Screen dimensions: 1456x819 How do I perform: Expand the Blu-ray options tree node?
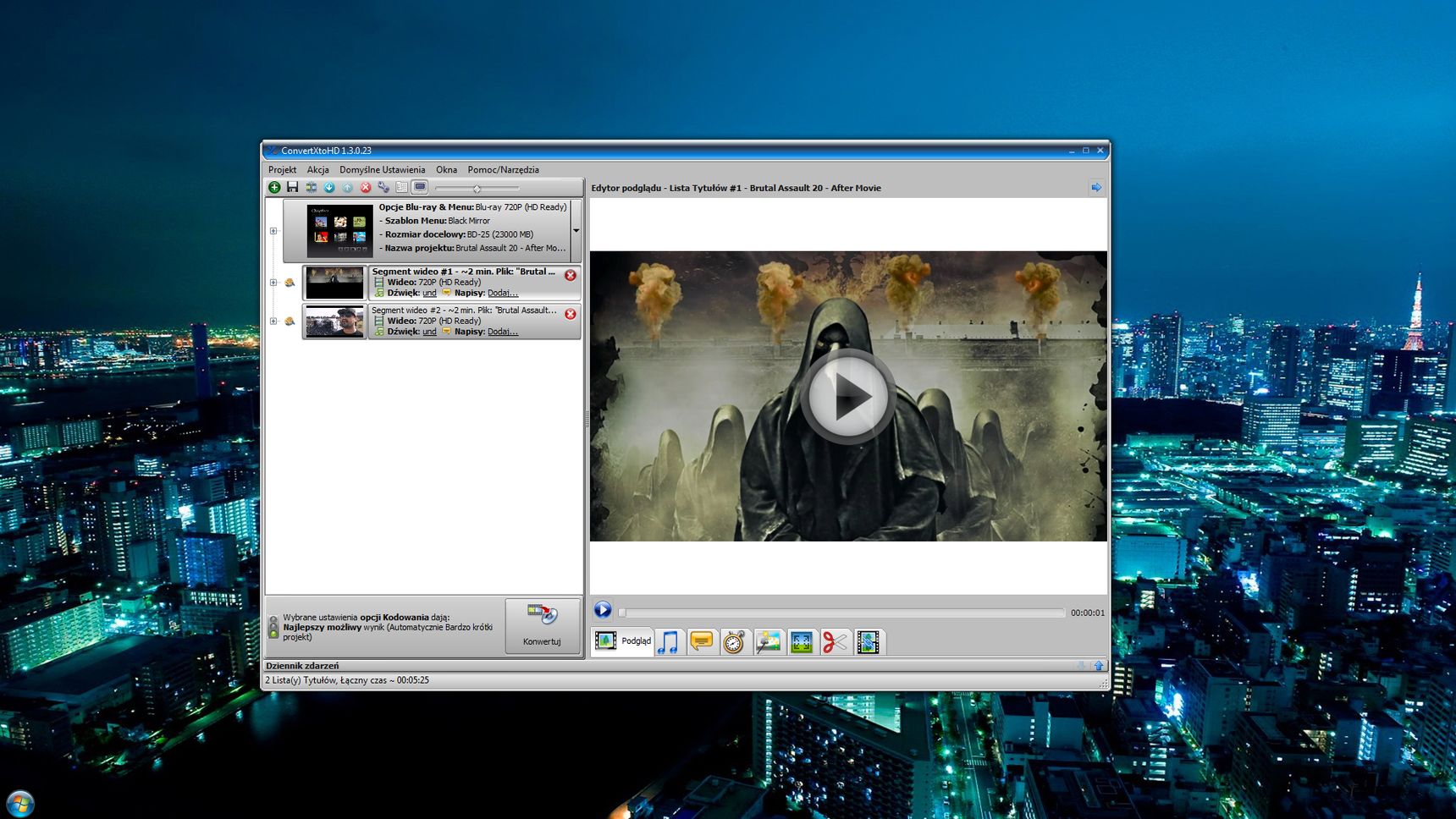coord(273,230)
